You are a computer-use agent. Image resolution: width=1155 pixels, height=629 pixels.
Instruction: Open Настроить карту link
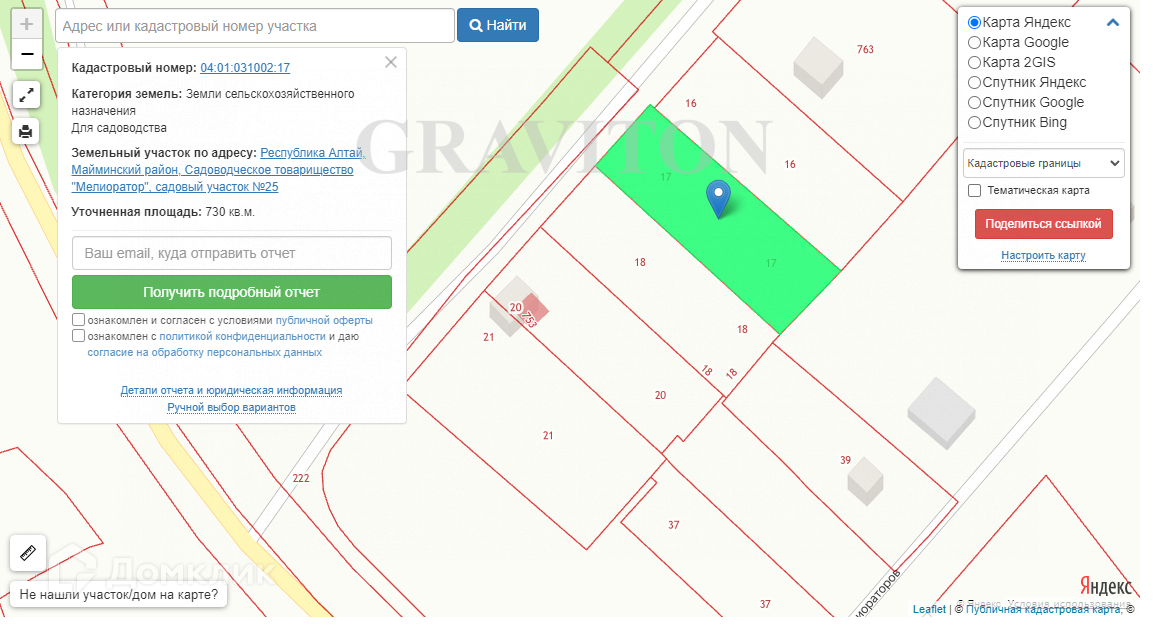coord(1043,256)
